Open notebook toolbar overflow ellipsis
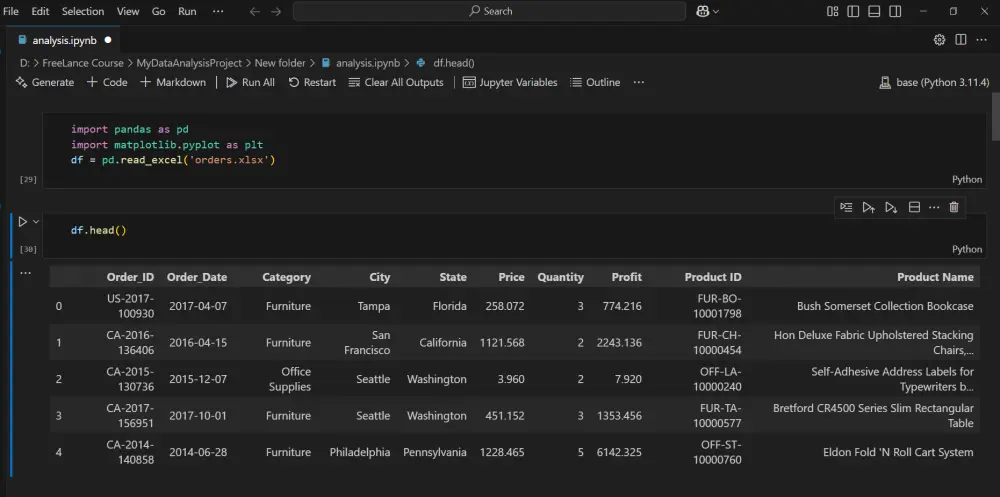This screenshot has height=497, width=1000. (x=638, y=82)
